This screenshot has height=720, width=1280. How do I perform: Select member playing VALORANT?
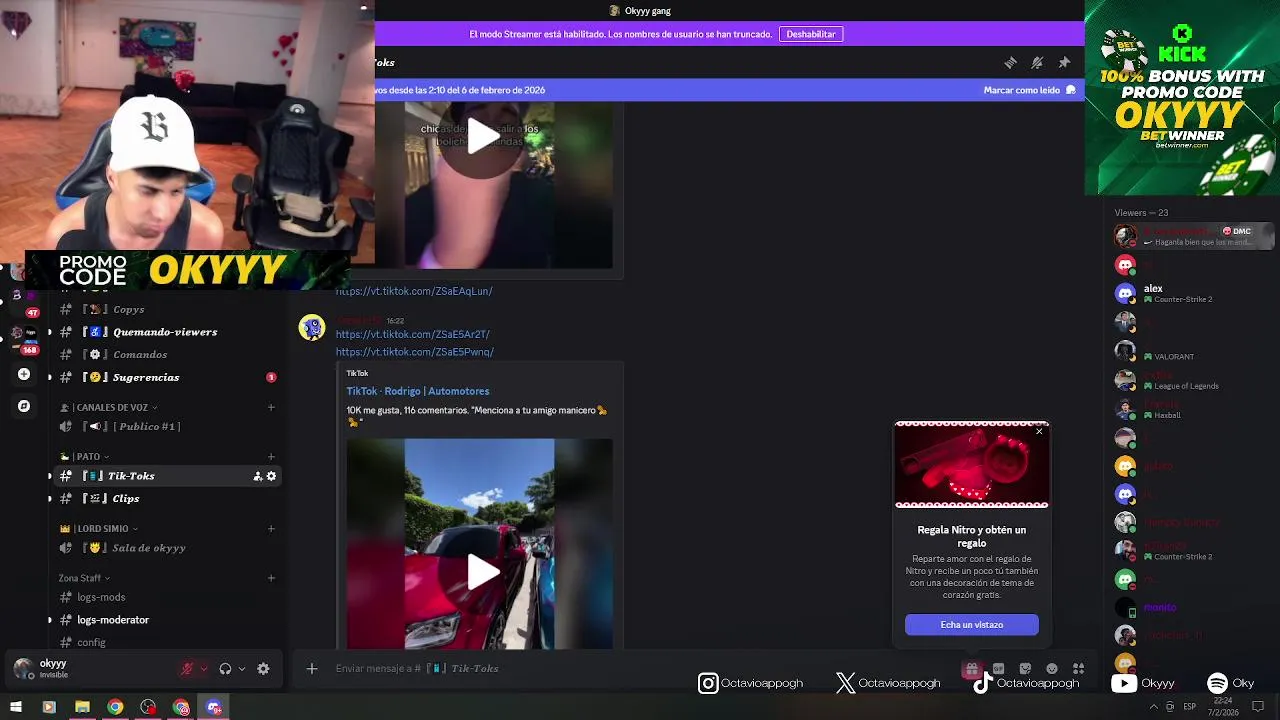pos(1195,351)
